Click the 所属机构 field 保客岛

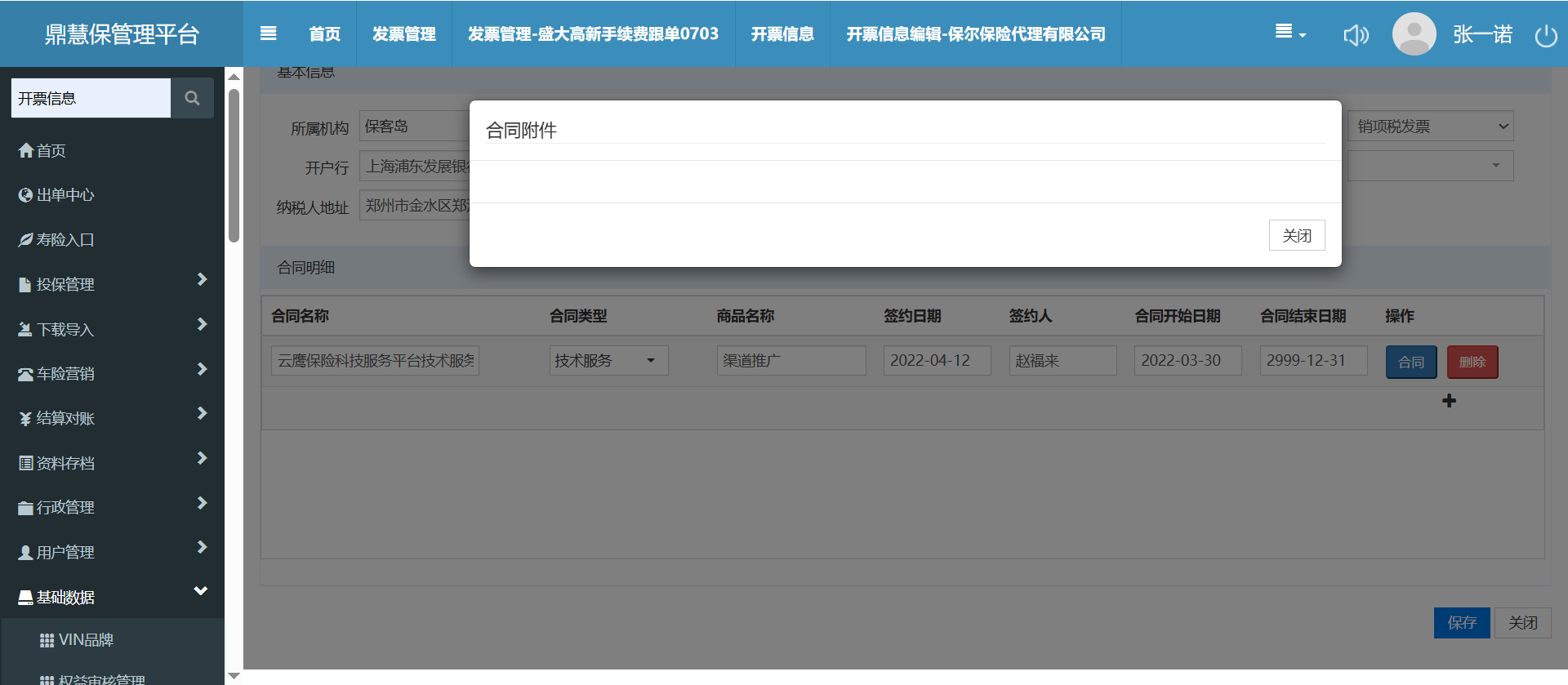pyautogui.click(x=415, y=126)
